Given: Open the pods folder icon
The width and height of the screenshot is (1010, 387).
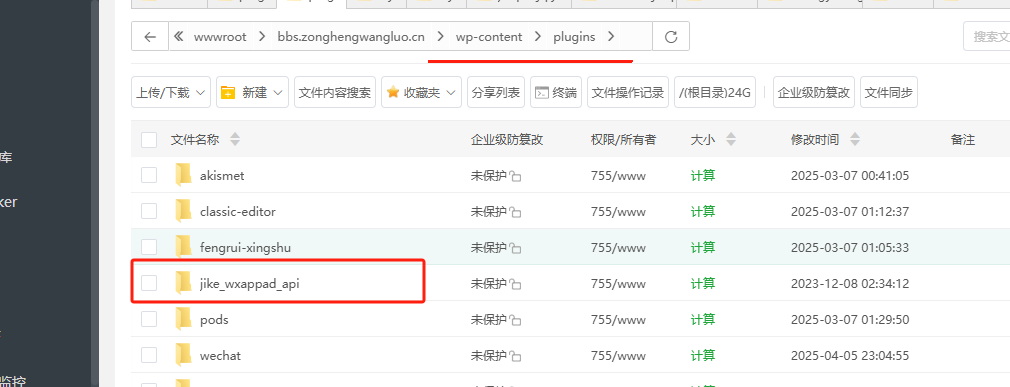Looking at the screenshot, I should click(184, 319).
